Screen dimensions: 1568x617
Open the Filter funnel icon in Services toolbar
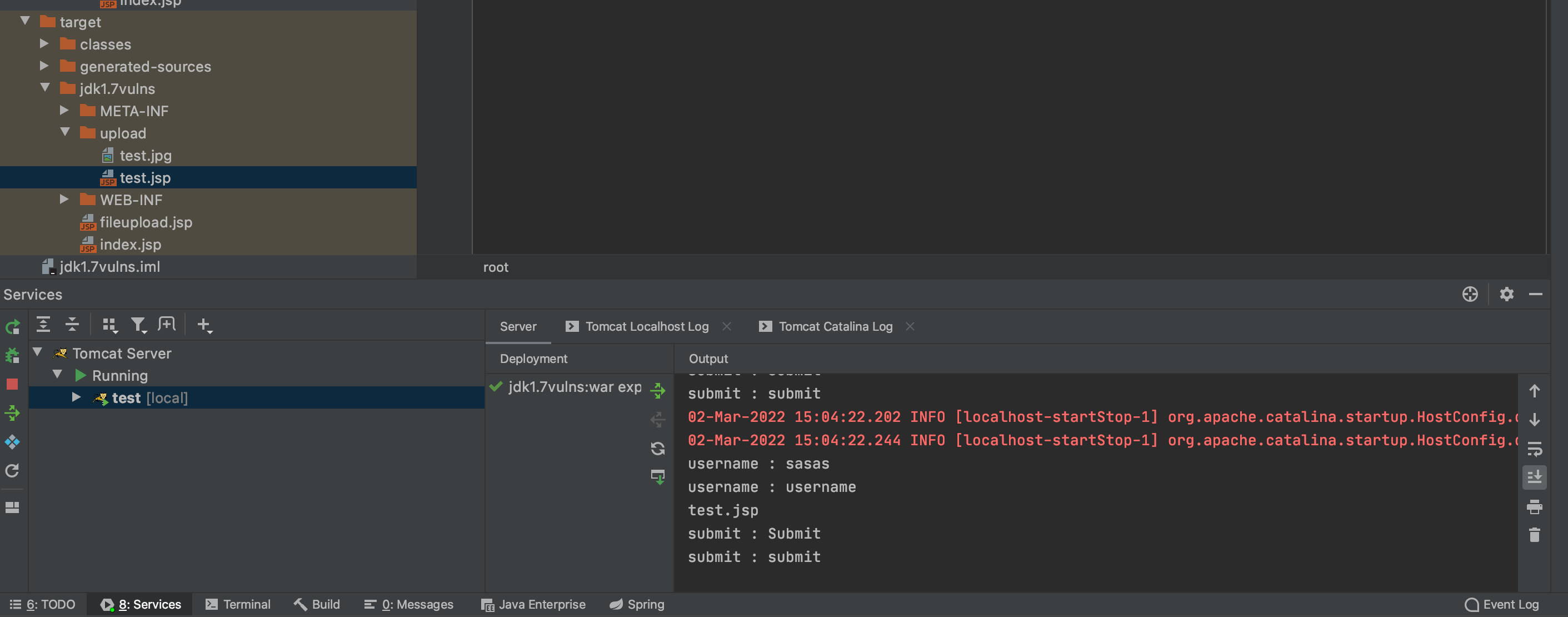[x=139, y=325]
